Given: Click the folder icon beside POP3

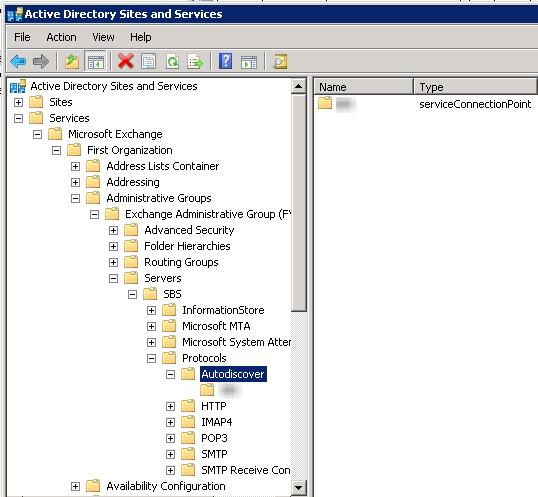Looking at the screenshot, I should click(x=188, y=438).
